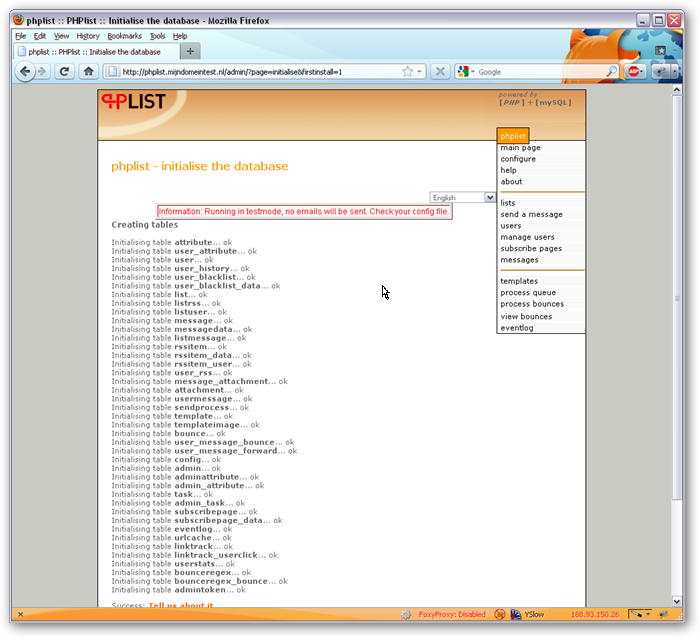Click the gear icon in status bar
The width and height of the screenshot is (700, 638).
click(x=405, y=614)
